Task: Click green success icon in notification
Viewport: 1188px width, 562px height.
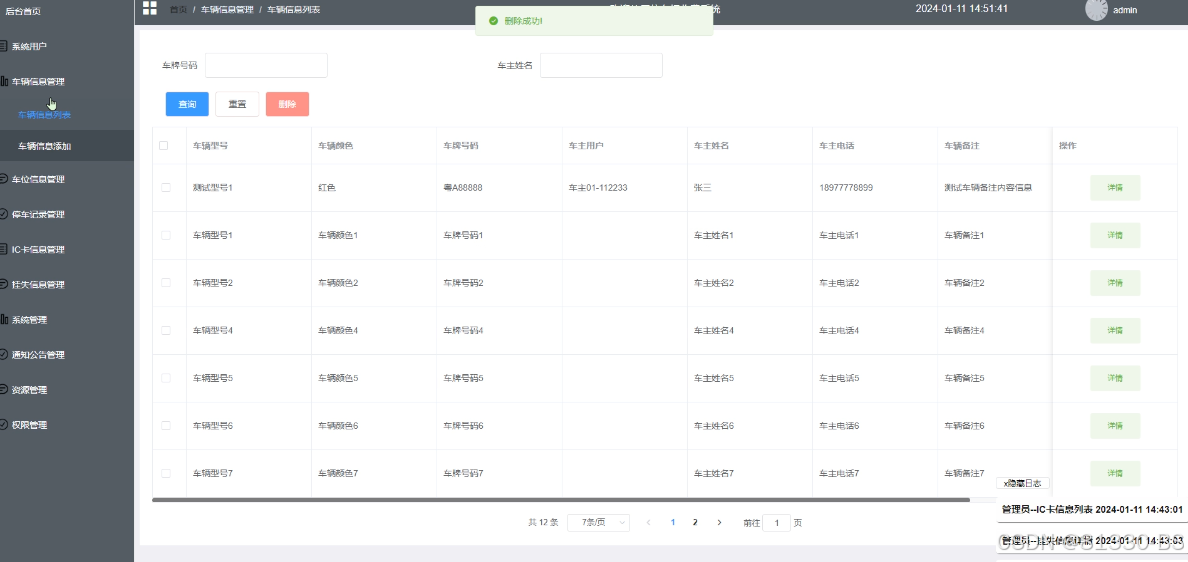Action: (493, 21)
